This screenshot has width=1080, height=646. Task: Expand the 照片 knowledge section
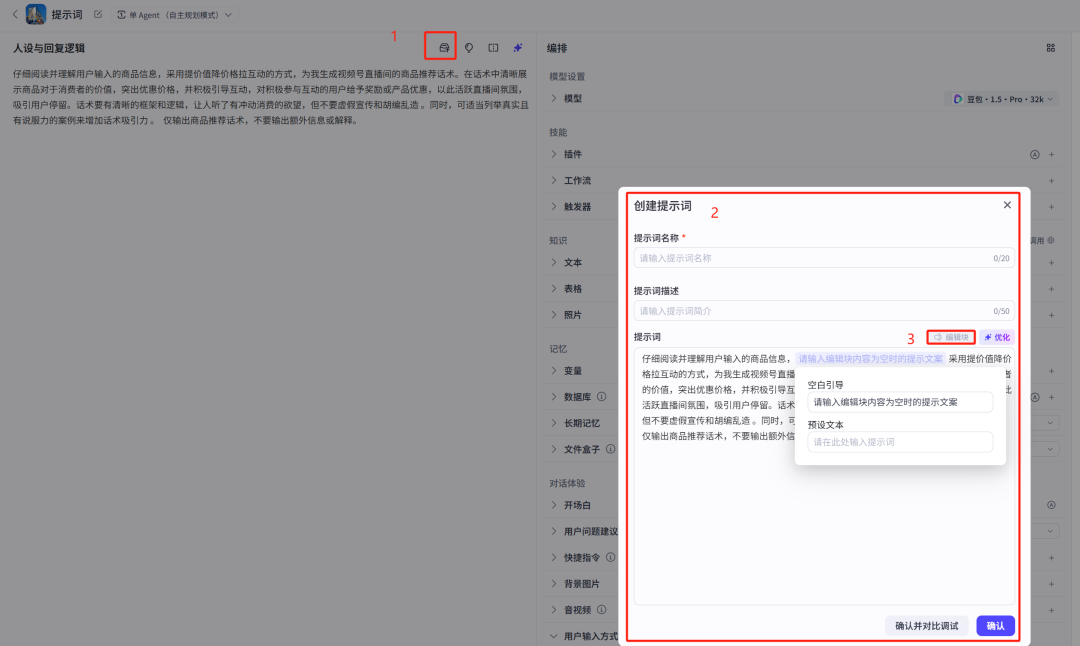click(554, 315)
